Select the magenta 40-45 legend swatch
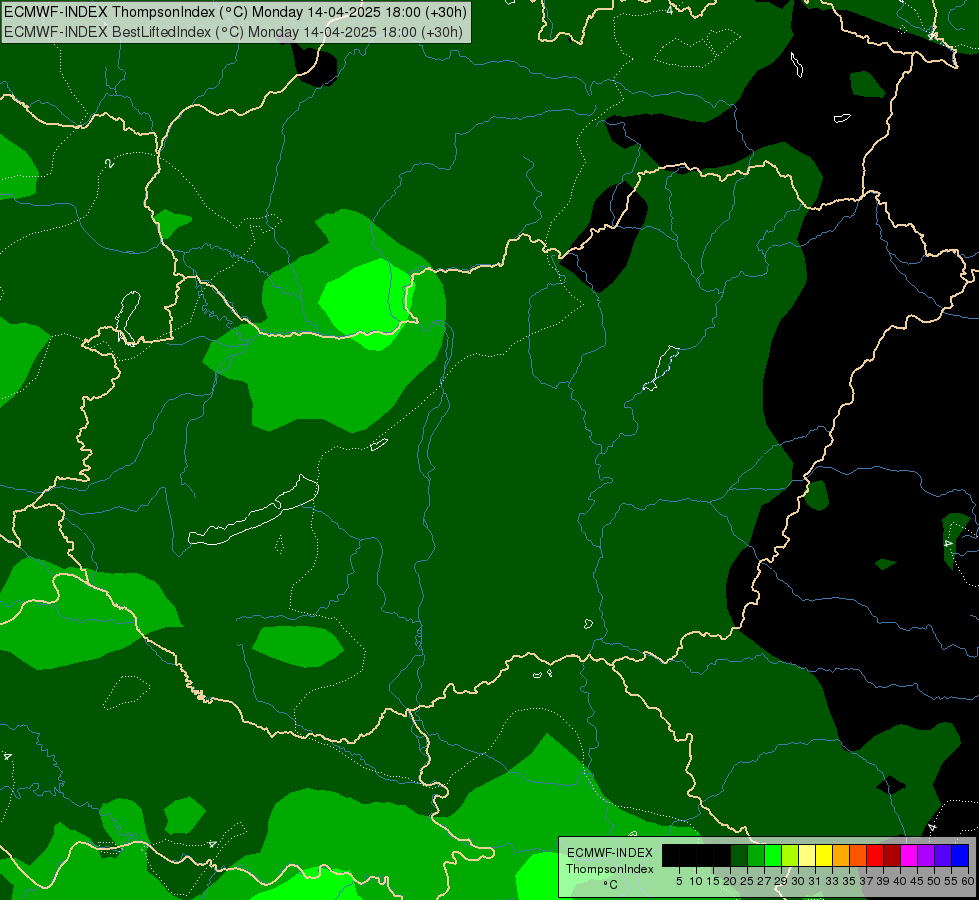 [909, 855]
